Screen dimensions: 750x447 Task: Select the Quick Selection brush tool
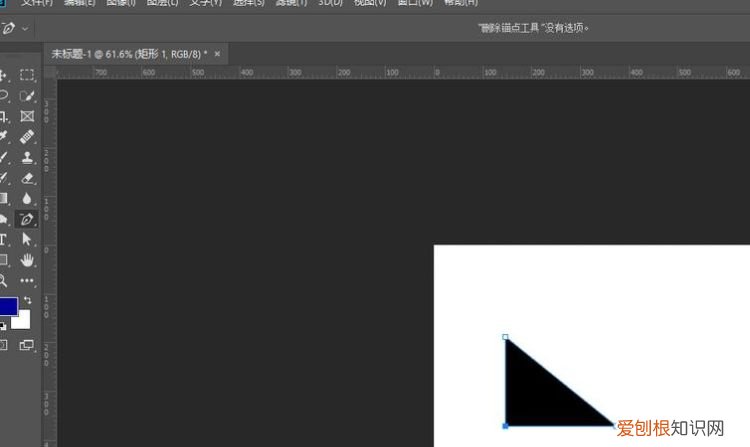point(27,96)
